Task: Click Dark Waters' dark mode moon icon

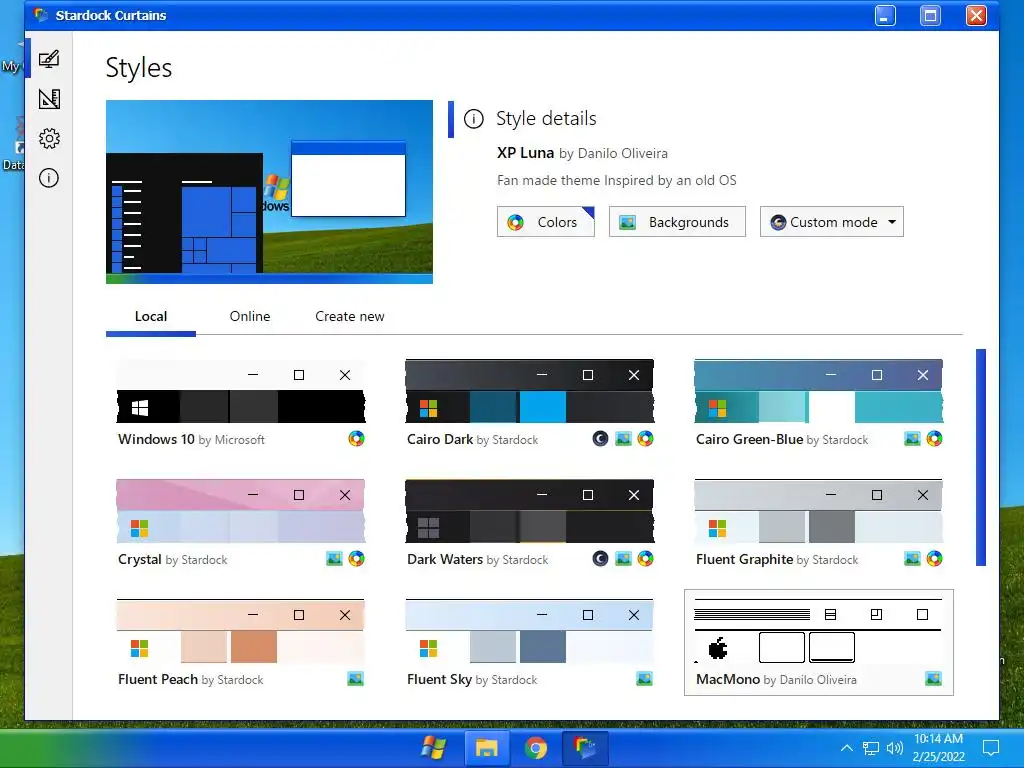Action: (600, 559)
